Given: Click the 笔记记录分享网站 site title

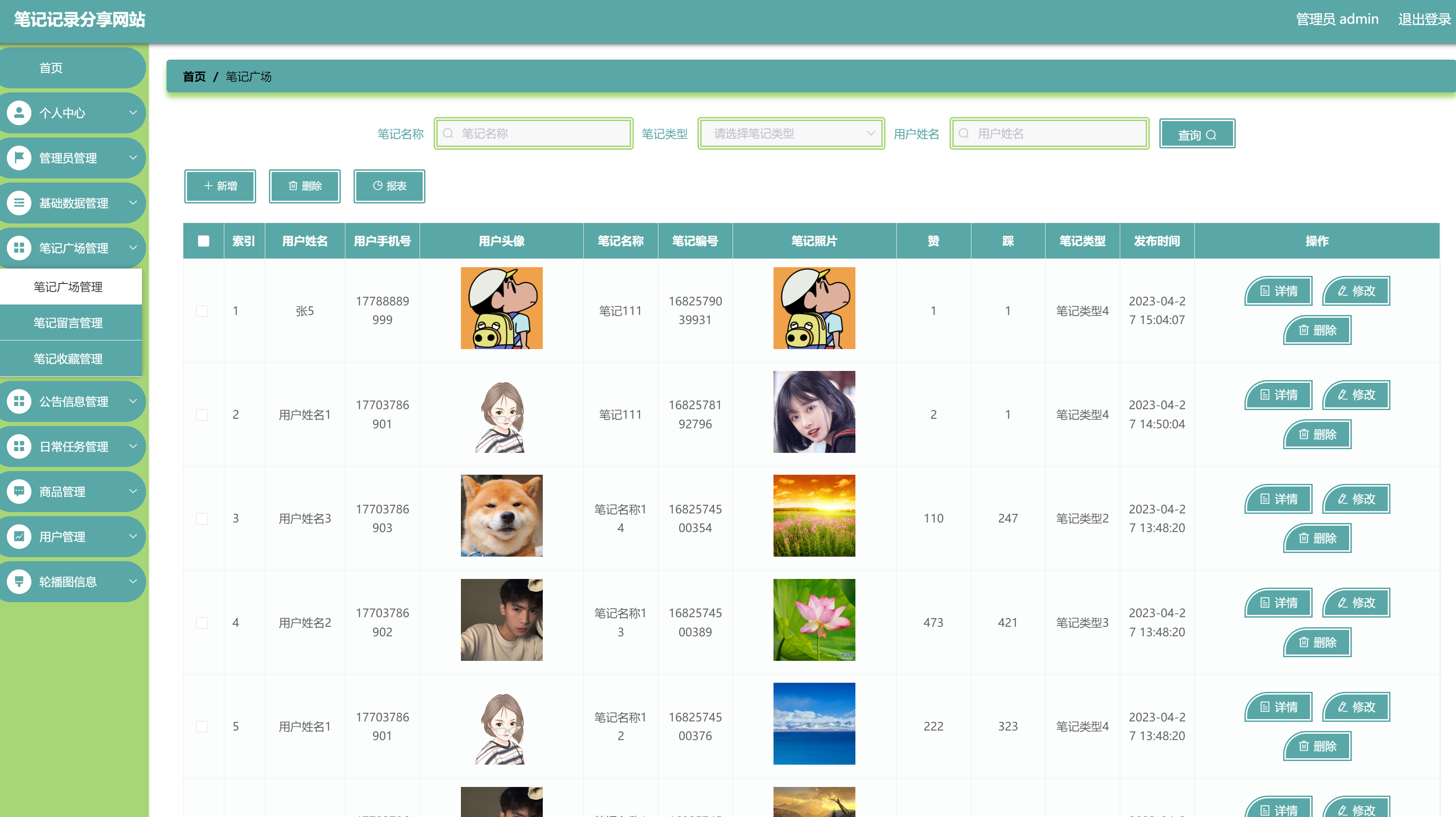Looking at the screenshot, I should [x=80, y=20].
